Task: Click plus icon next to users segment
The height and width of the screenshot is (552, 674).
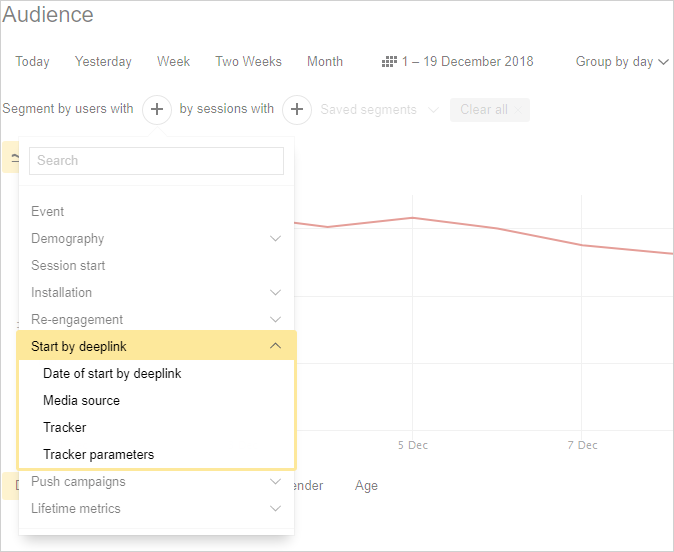Action: [157, 110]
